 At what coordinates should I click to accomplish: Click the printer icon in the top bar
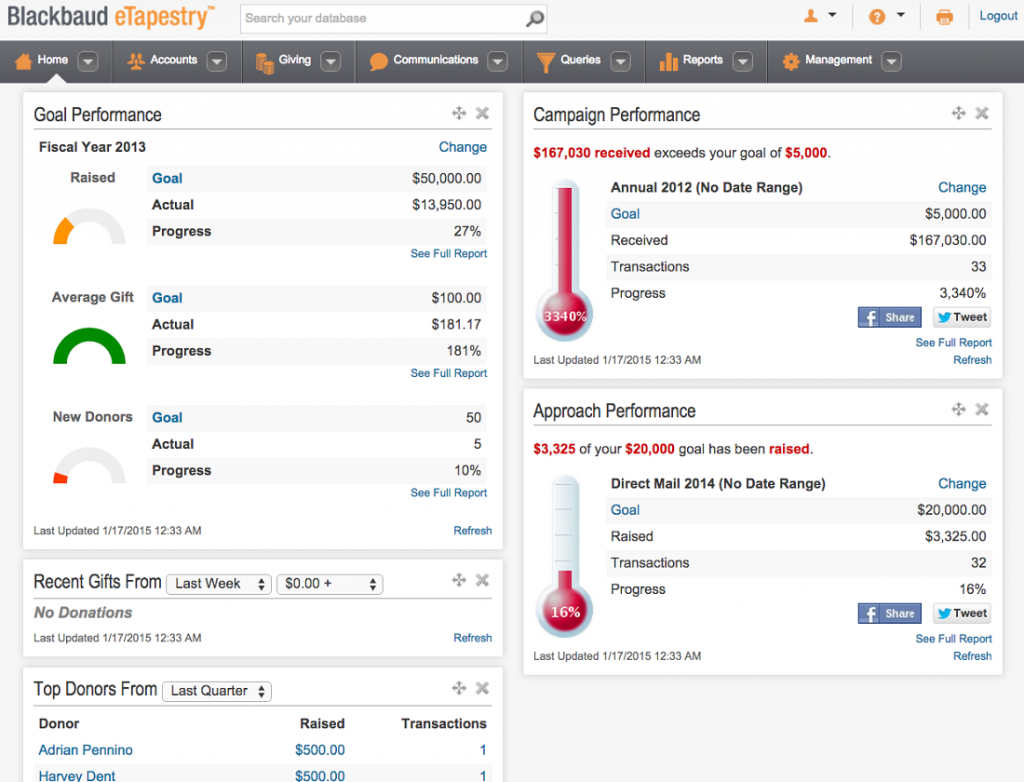[944, 17]
